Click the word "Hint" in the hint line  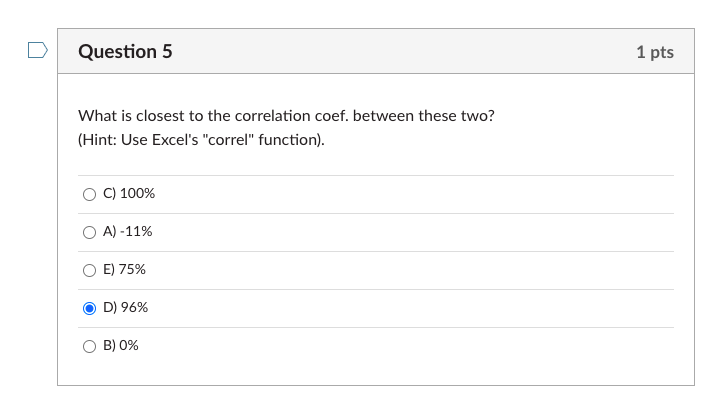tap(98, 140)
